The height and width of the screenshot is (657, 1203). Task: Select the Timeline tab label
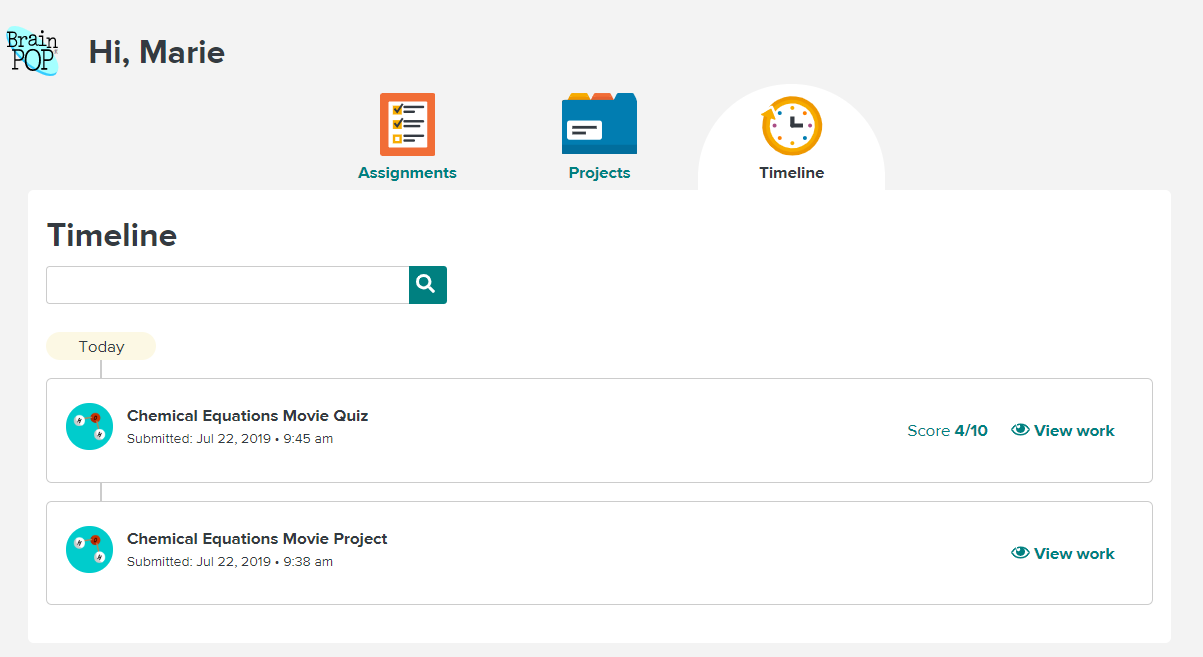coord(791,173)
